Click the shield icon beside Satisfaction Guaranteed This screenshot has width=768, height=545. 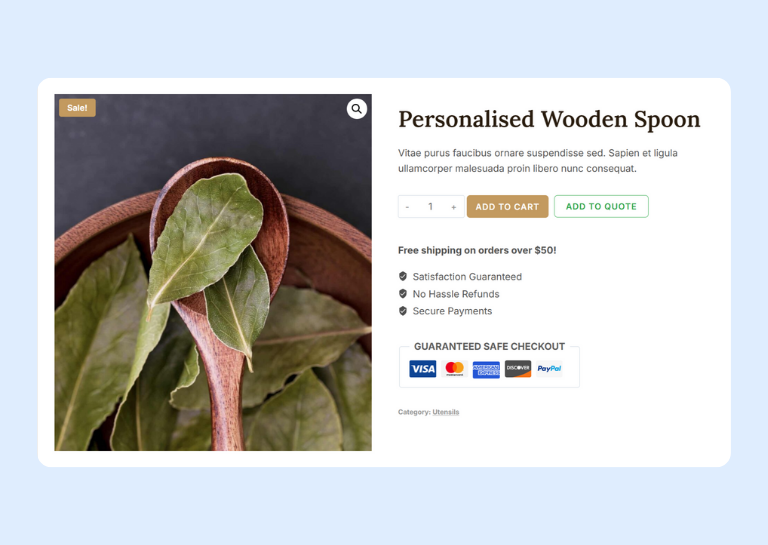pos(403,277)
